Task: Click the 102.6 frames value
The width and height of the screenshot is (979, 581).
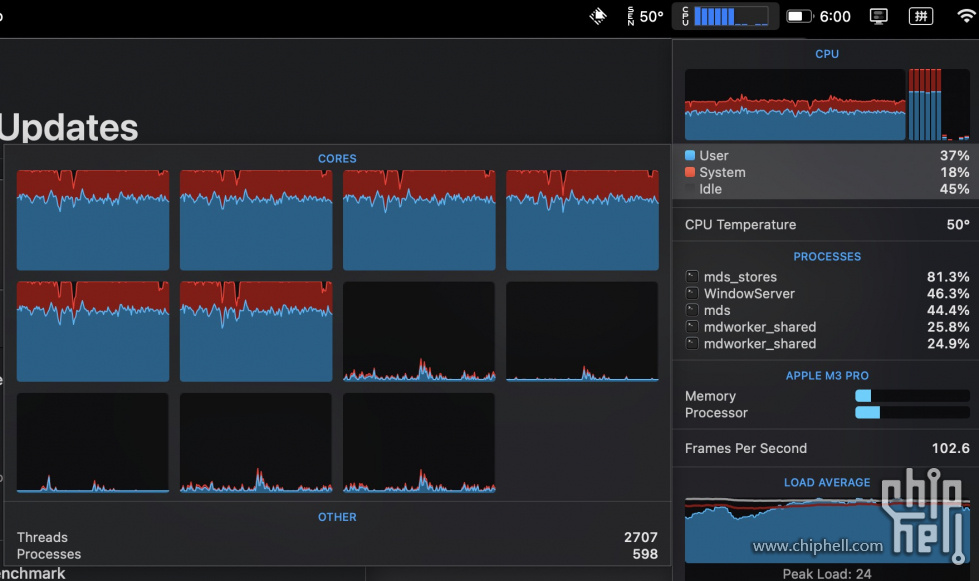Action: (x=950, y=448)
